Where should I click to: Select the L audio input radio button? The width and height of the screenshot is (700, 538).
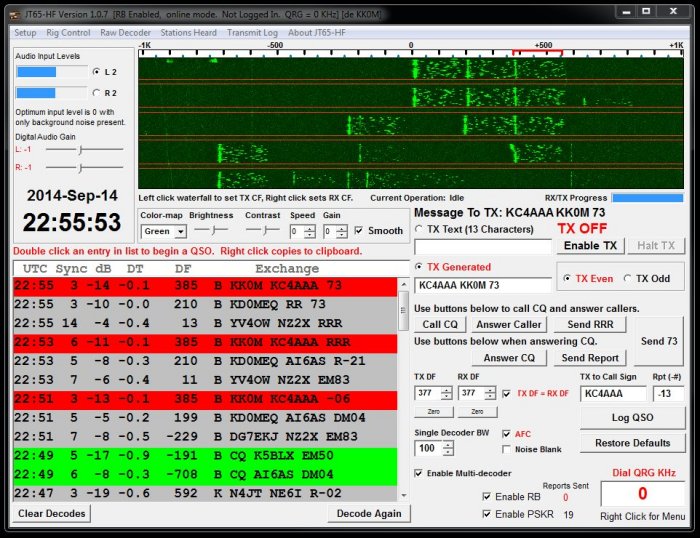tap(96, 71)
